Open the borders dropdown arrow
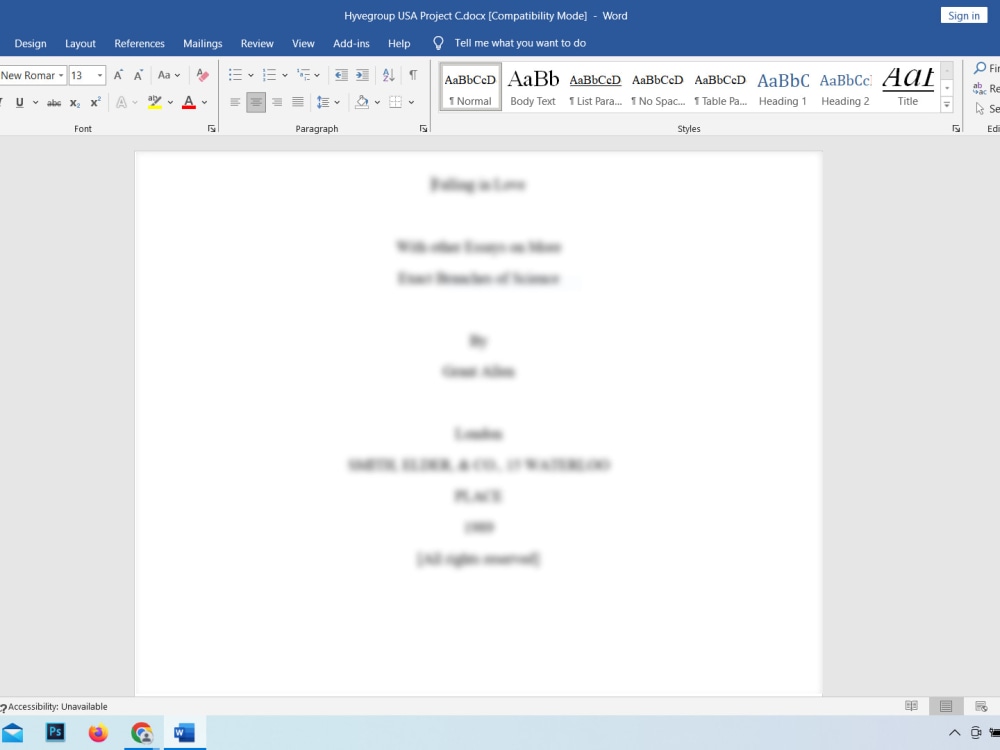The image size is (1000, 750). [x=411, y=102]
